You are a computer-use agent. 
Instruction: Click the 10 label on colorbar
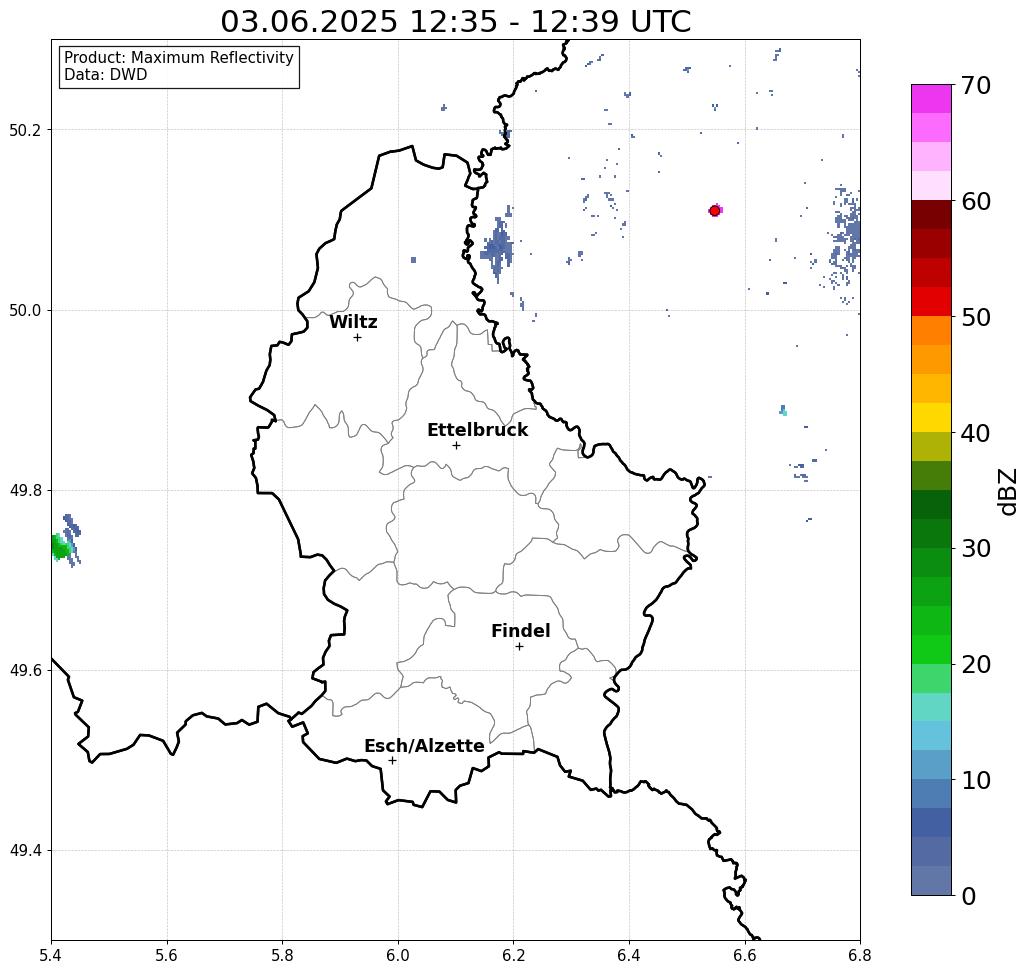coord(976,780)
